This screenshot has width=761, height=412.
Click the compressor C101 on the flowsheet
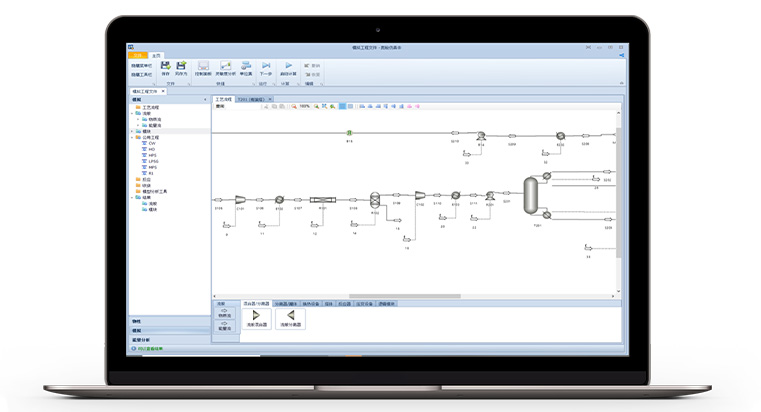(241, 198)
